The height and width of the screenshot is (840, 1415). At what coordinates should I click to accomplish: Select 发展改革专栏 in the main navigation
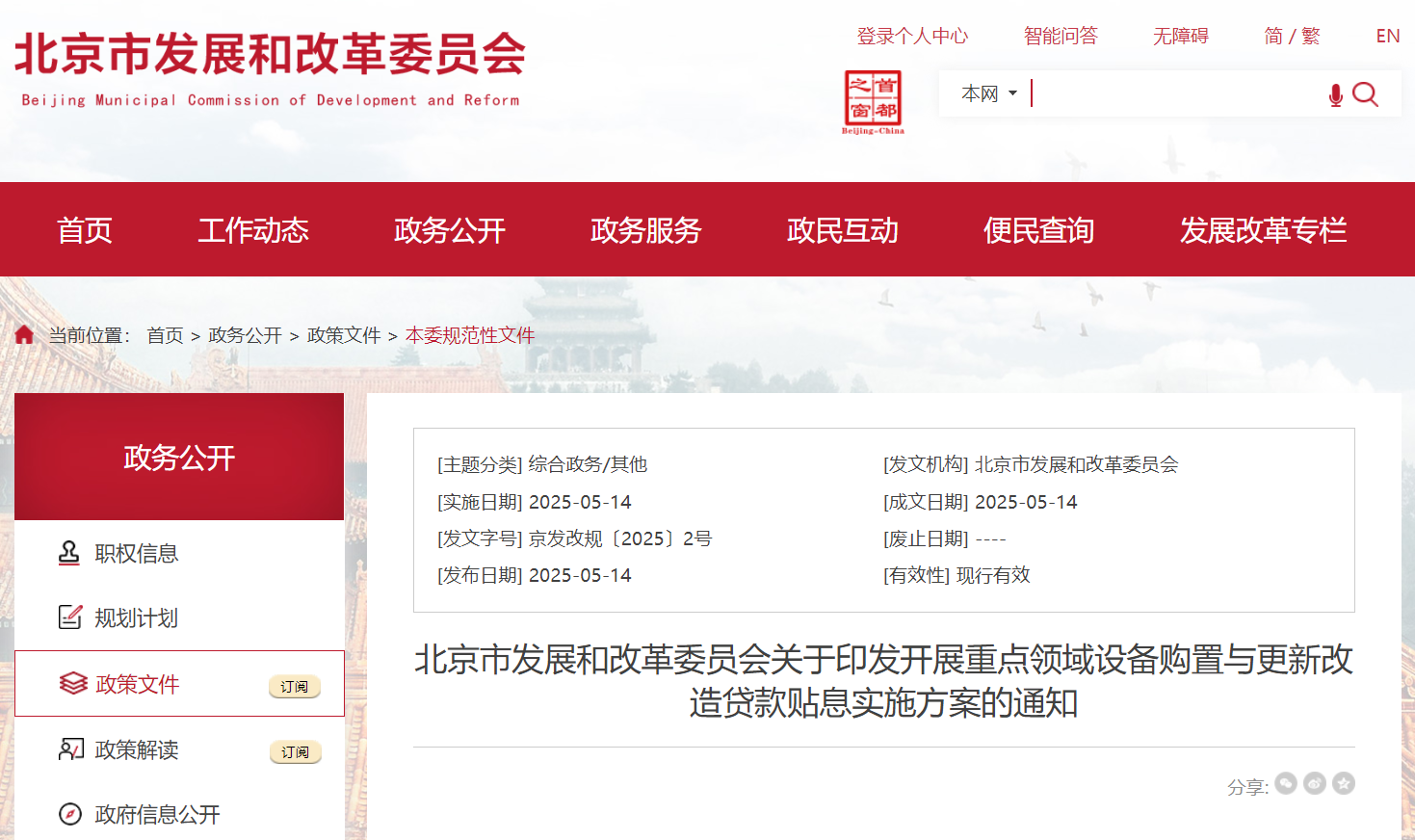1263,230
